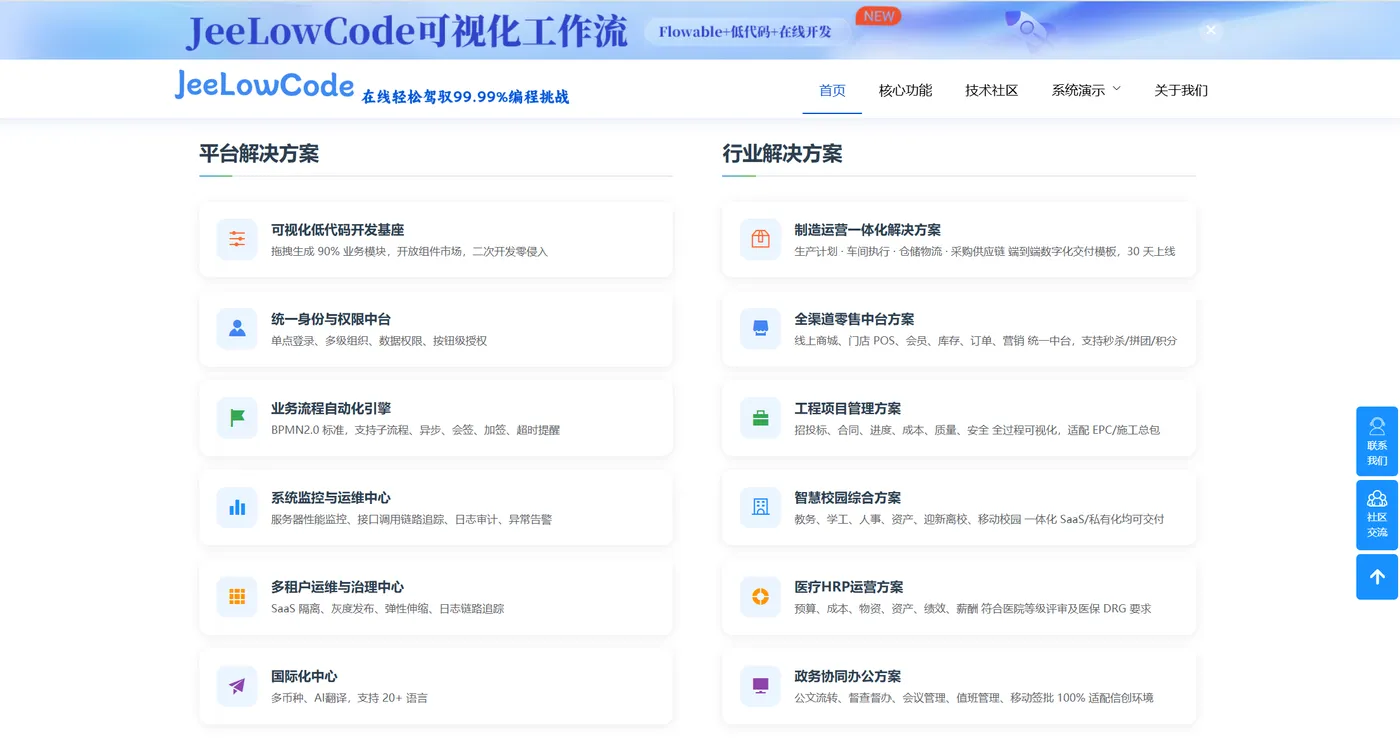Select the 首页 navigation tab
This screenshot has height=739, width=1400.
click(831, 89)
